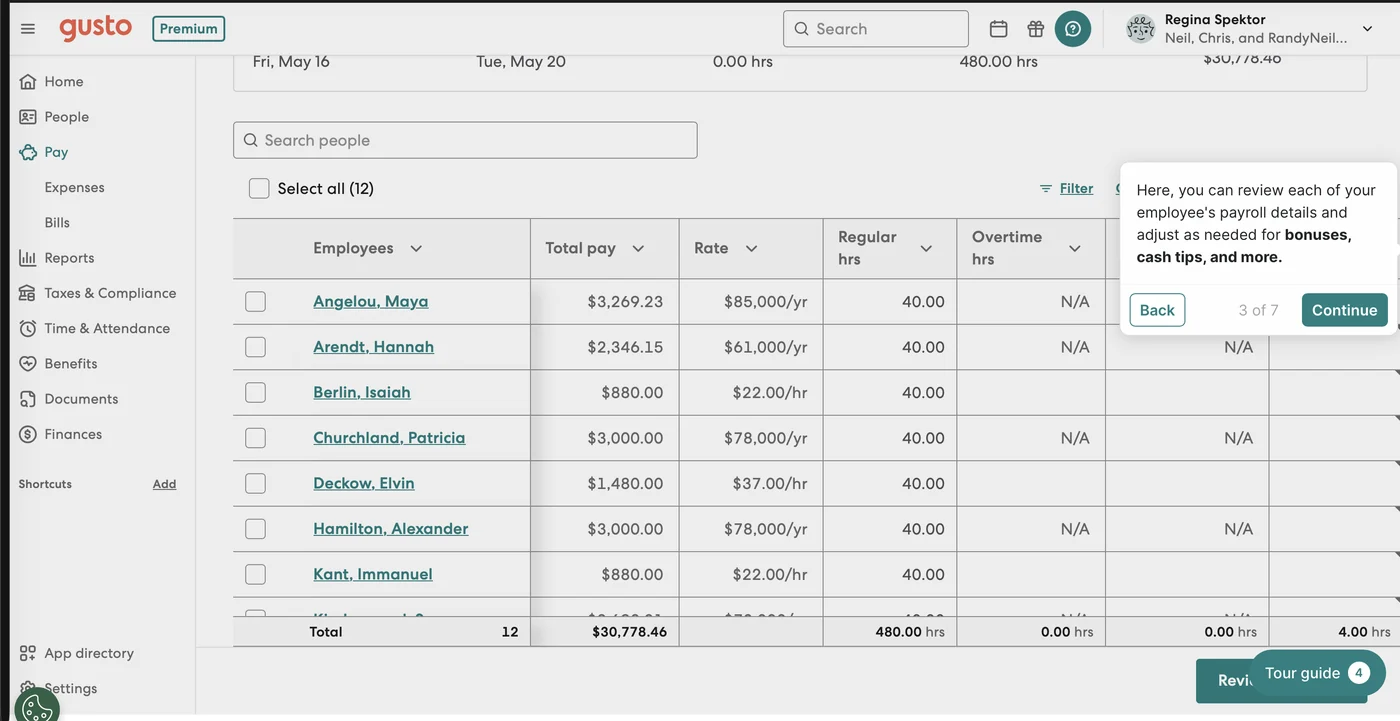
Task: Open cookie preferences icon
Action: pos(38,707)
